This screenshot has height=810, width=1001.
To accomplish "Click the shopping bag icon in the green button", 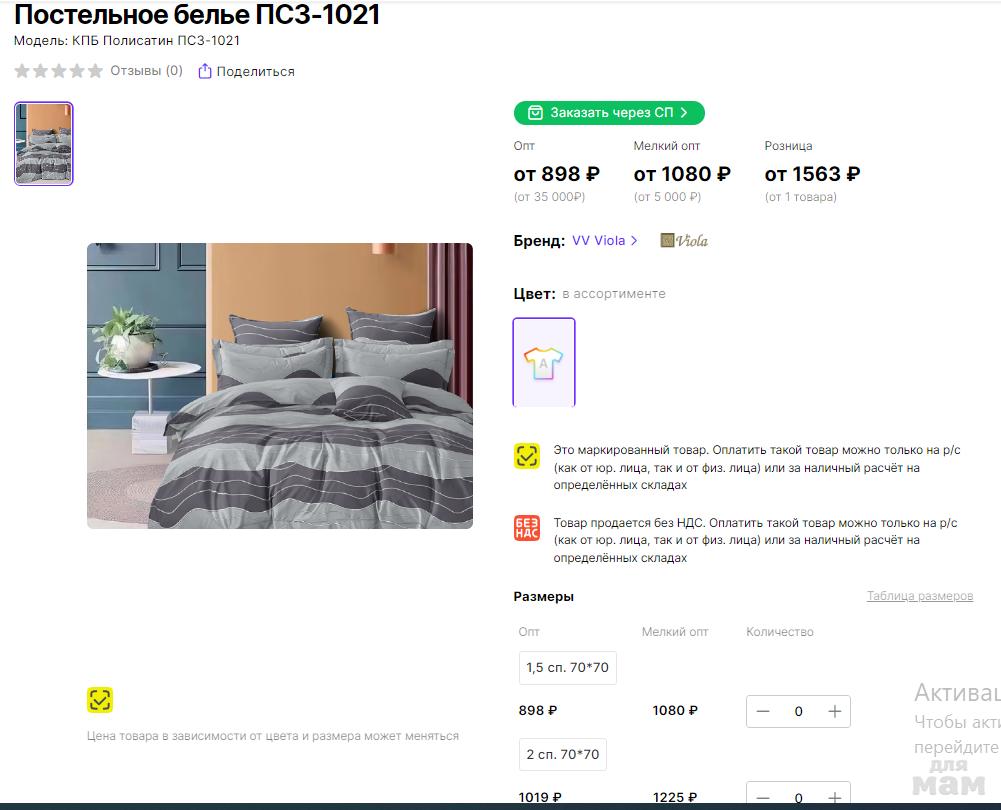I will click(535, 113).
